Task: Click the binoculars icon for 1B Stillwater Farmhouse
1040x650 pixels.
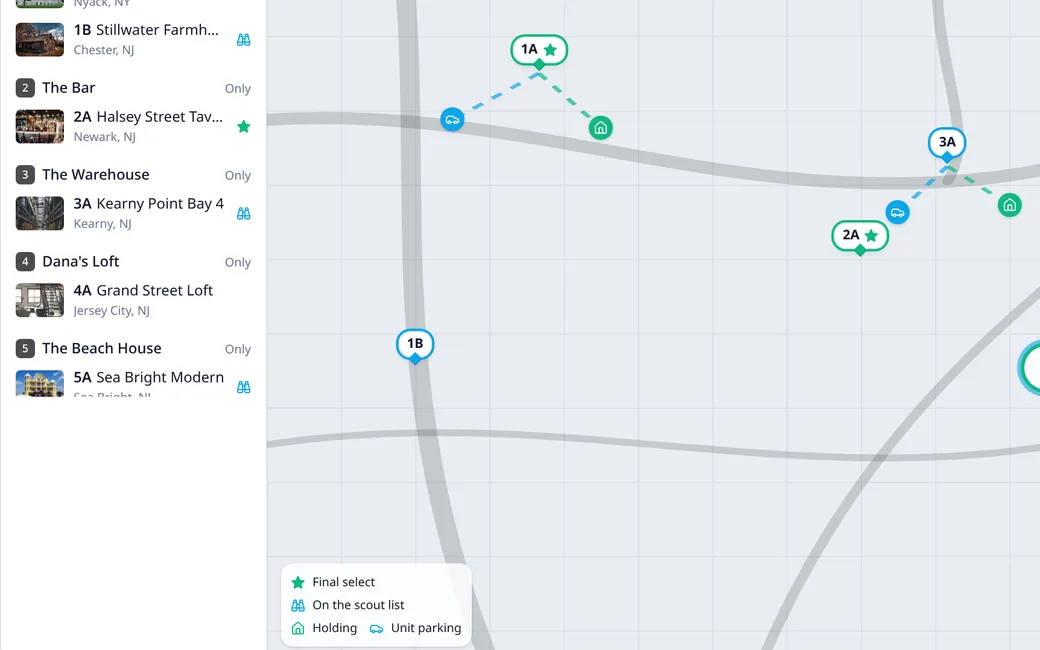Action: (x=243, y=40)
